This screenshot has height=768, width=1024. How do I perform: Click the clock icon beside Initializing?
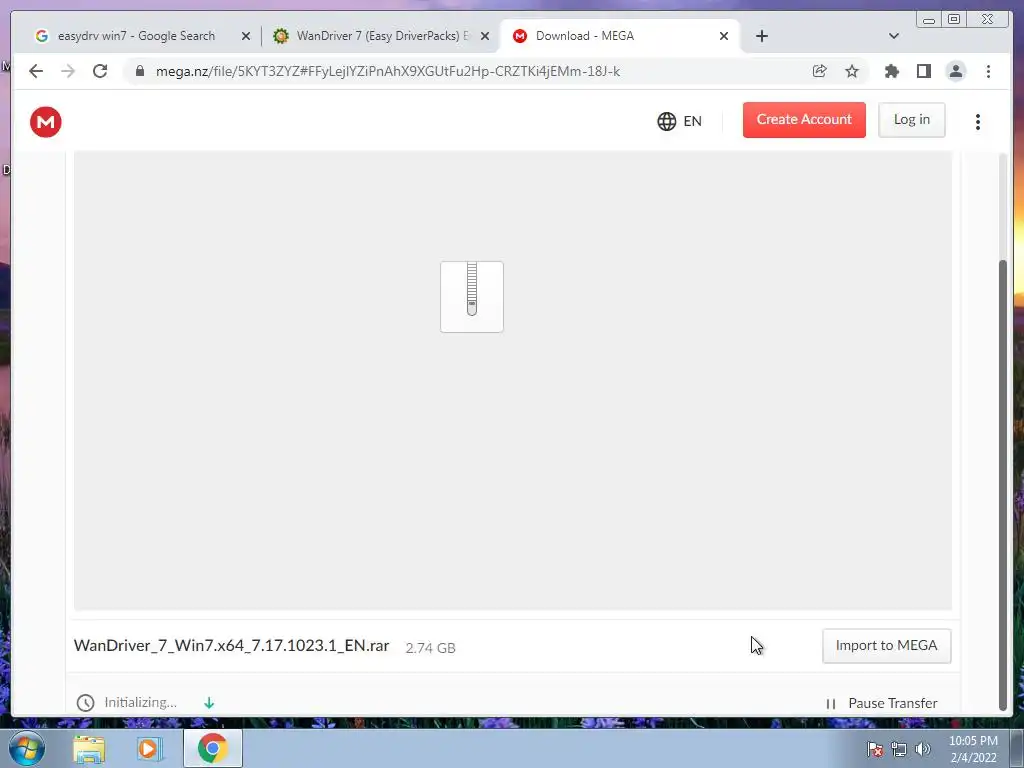[86, 703]
